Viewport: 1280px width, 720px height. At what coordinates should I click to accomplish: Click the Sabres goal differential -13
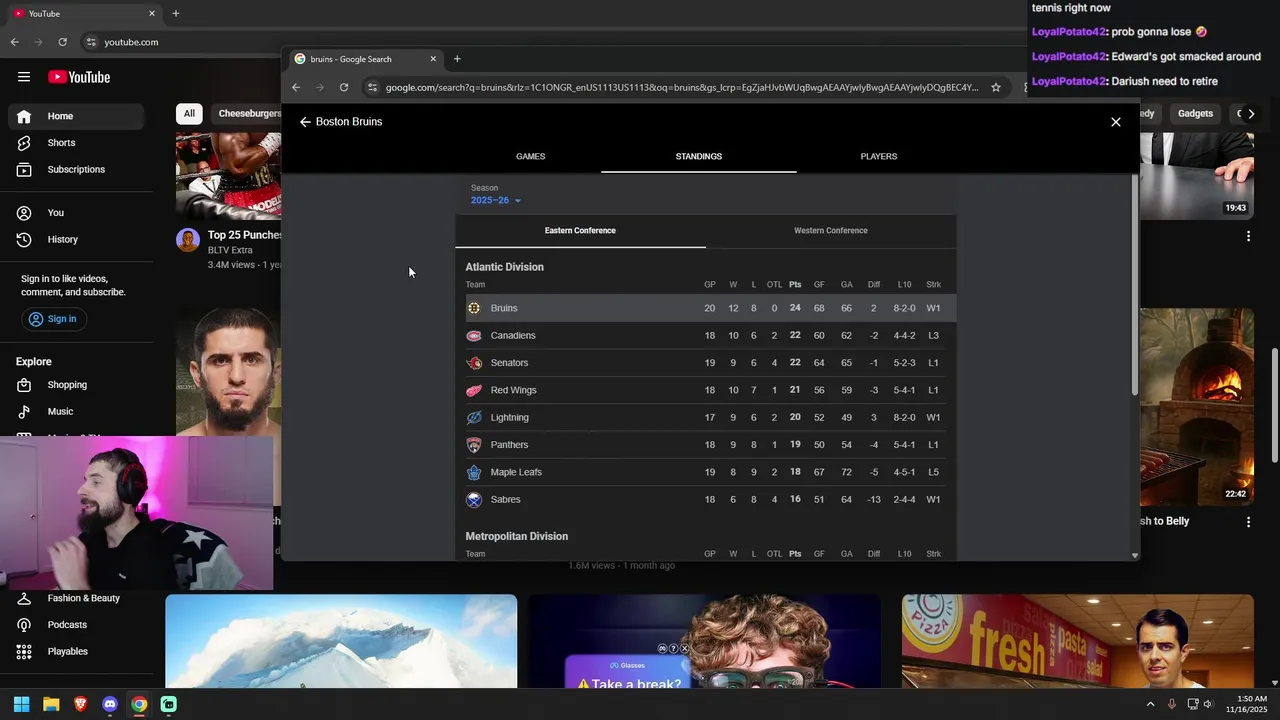tap(874, 500)
